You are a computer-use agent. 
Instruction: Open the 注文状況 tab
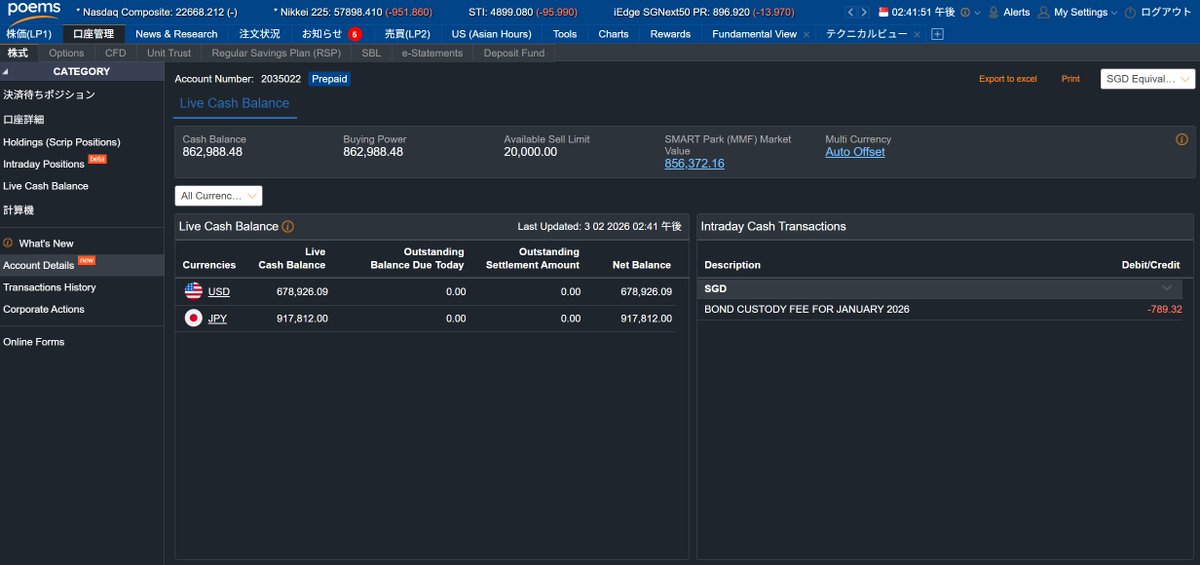pos(260,34)
